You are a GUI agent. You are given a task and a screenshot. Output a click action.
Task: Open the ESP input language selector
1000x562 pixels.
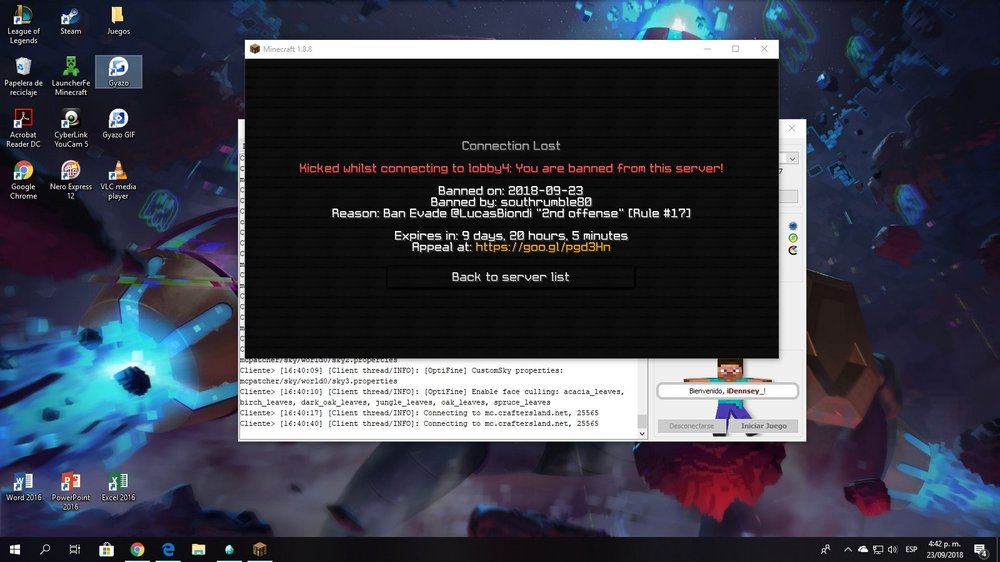pyautogui.click(x=911, y=549)
